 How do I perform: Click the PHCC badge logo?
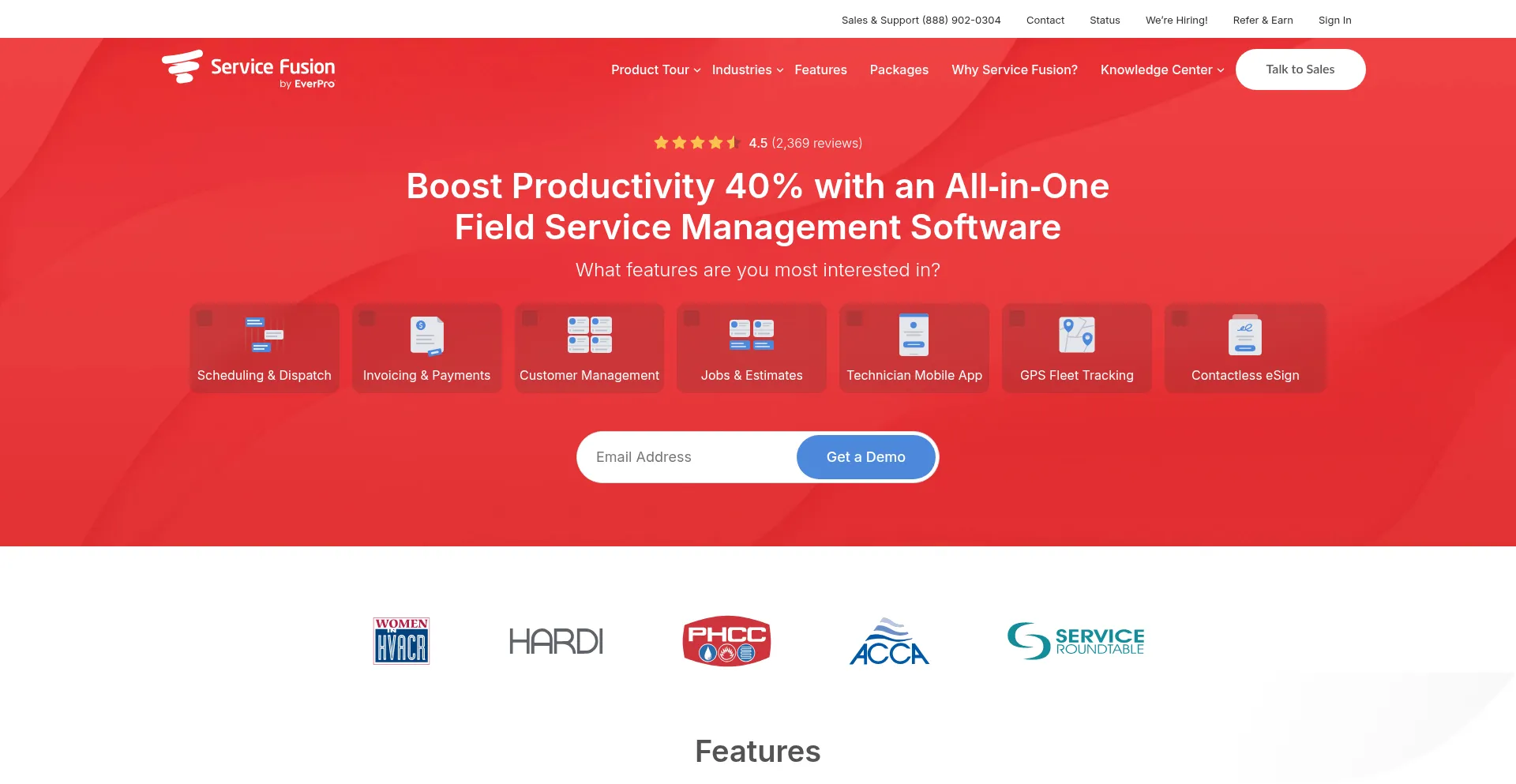[726, 641]
